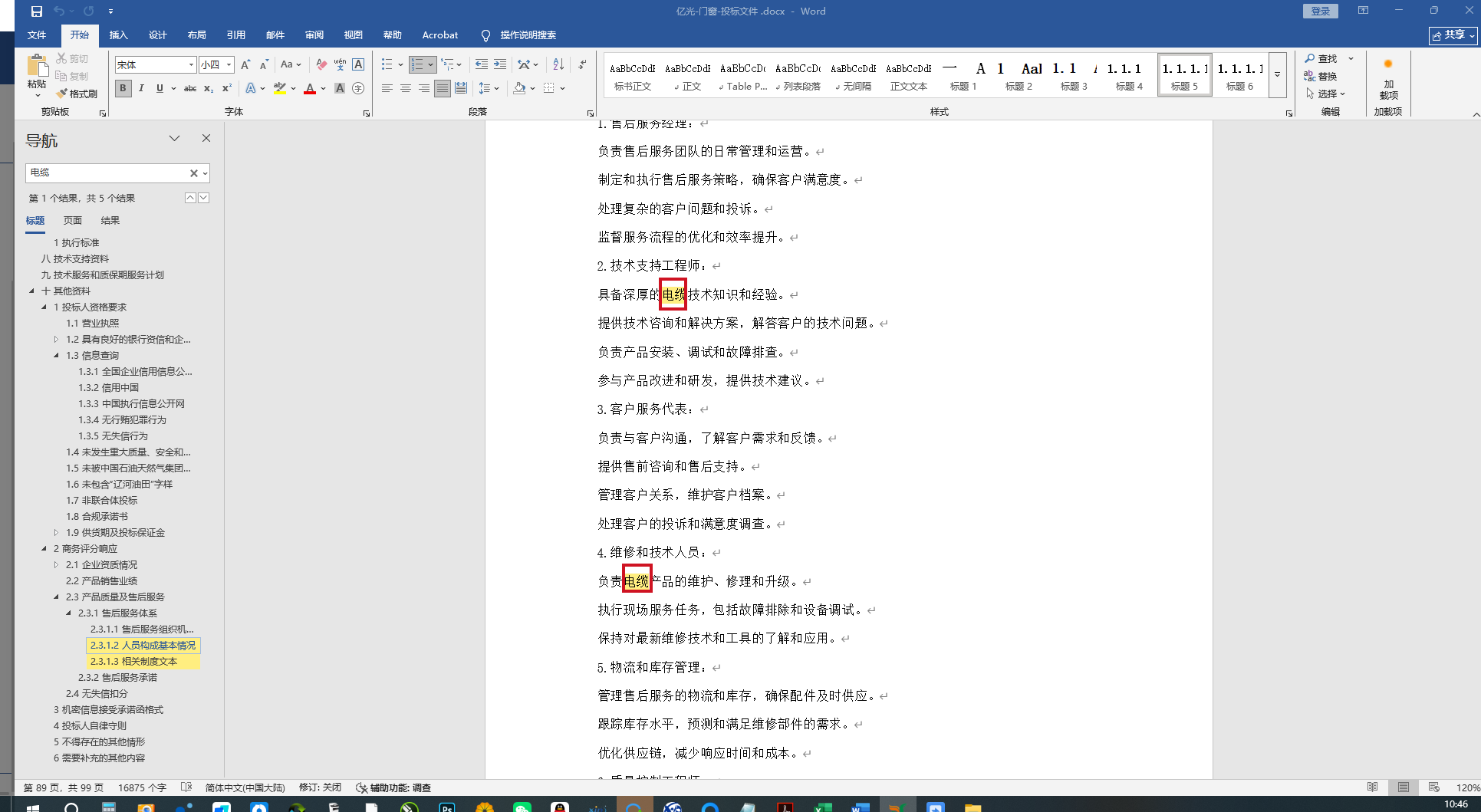Apply numbered list formatting
This screenshot has width=1481, height=812.
417,65
